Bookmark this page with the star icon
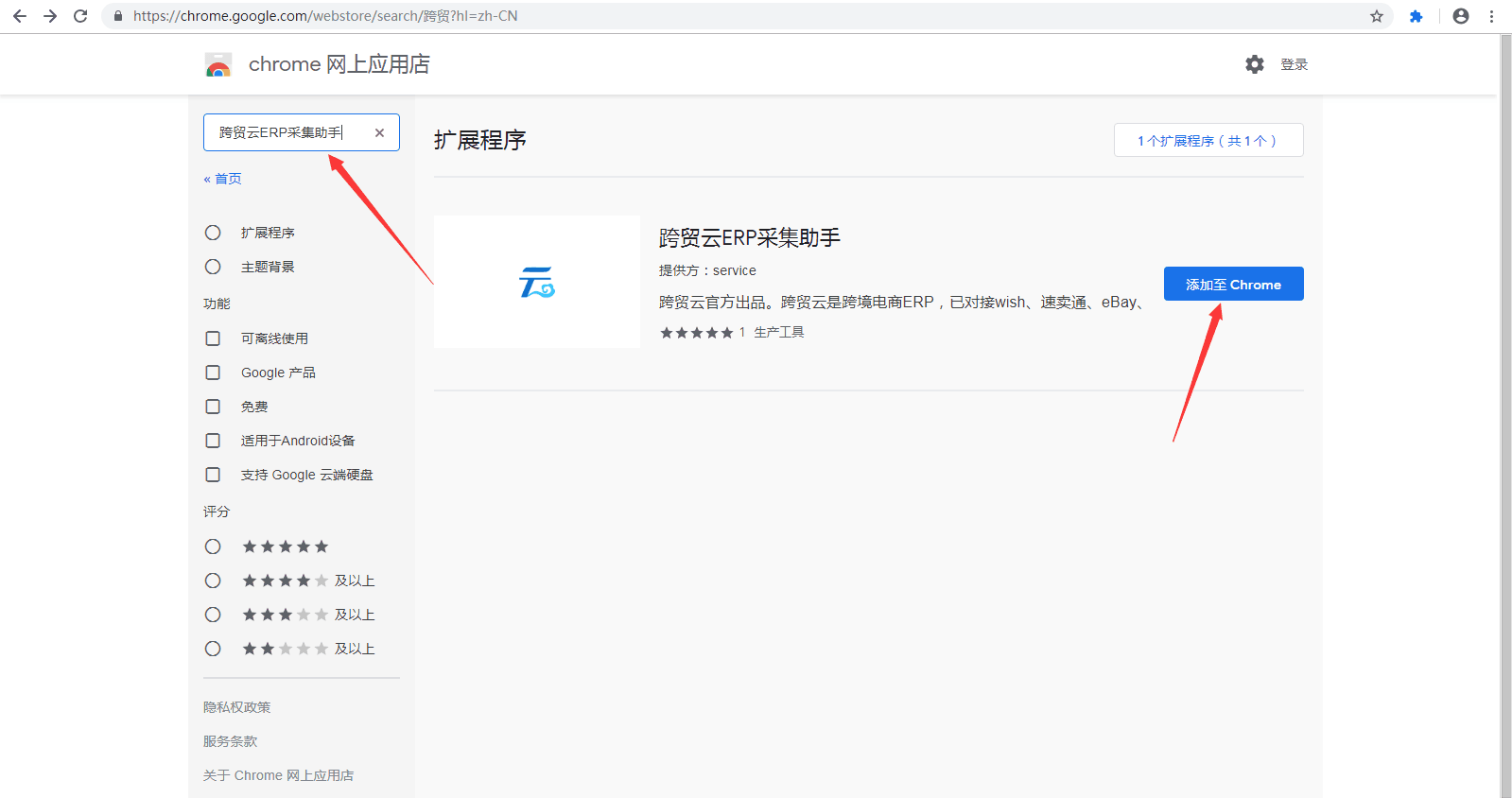This screenshot has height=798, width=1512. pos(1377,16)
